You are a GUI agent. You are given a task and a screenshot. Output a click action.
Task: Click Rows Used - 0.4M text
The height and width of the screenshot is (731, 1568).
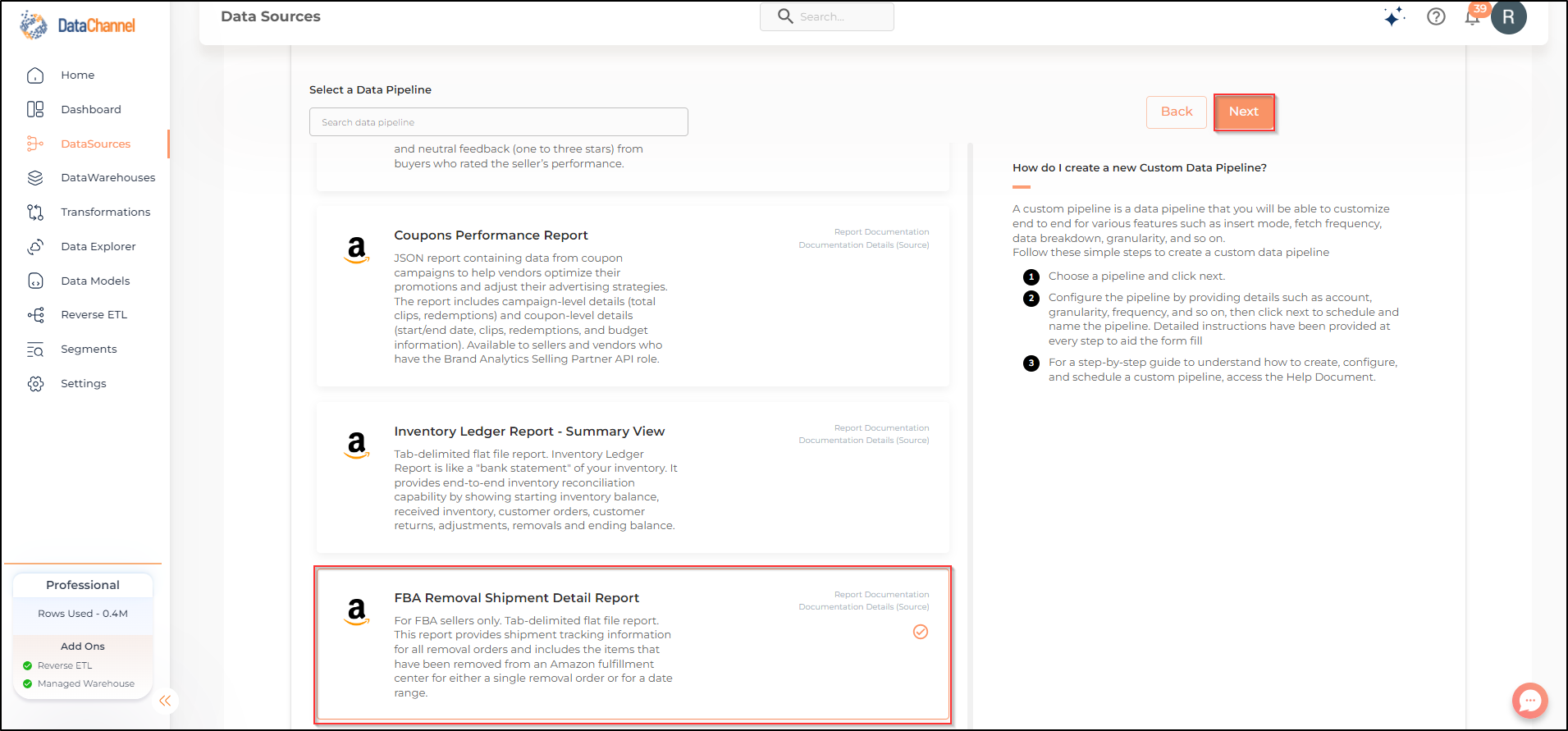point(83,614)
